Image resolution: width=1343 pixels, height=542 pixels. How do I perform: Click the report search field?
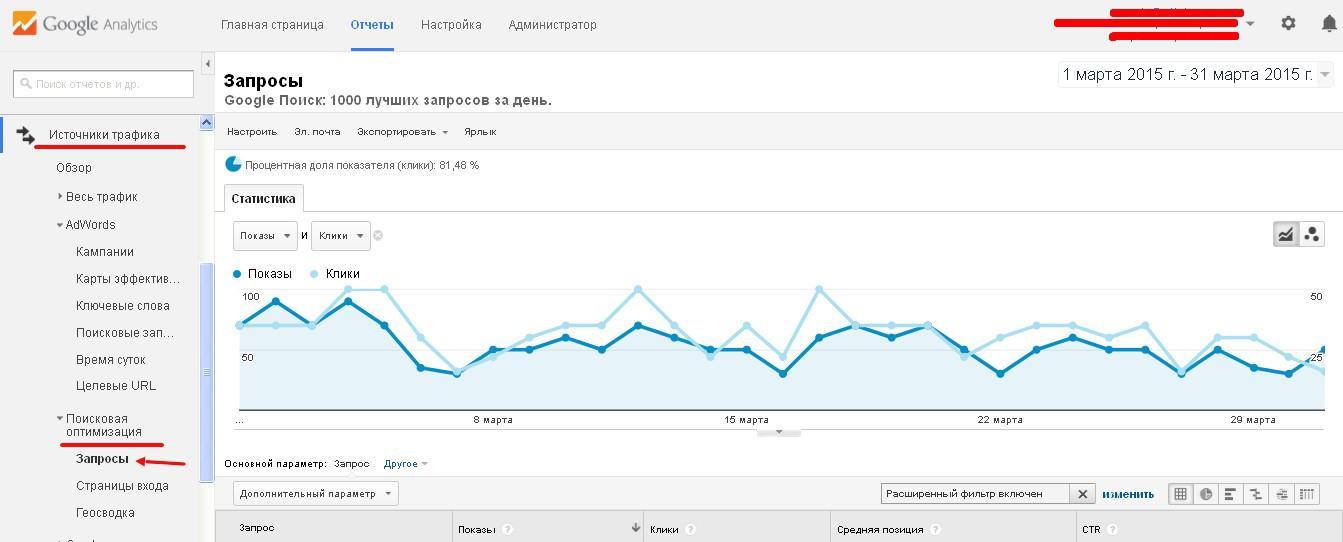pyautogui.click(x=103, y=84)
